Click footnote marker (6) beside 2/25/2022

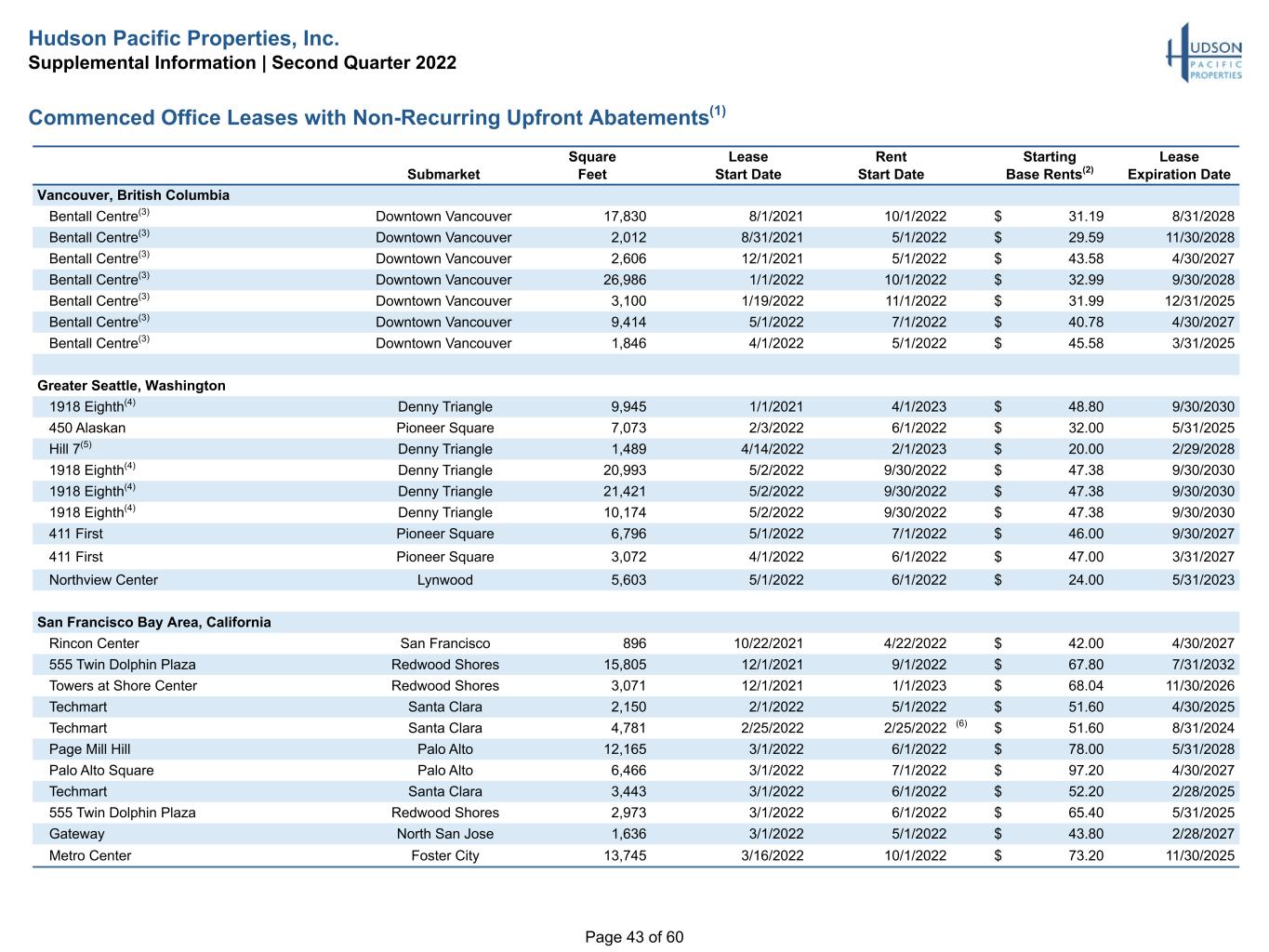(961, 723)
